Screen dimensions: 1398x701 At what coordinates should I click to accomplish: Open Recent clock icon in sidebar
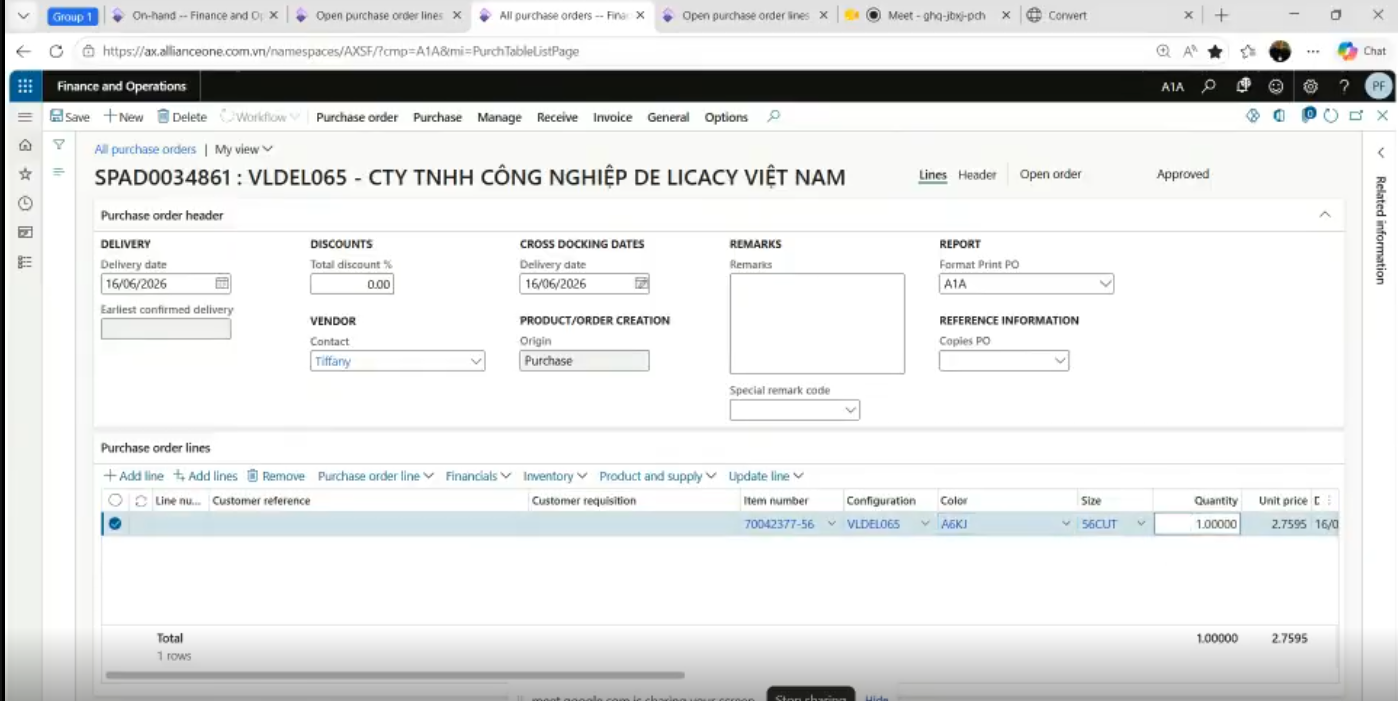coord(25,203)
